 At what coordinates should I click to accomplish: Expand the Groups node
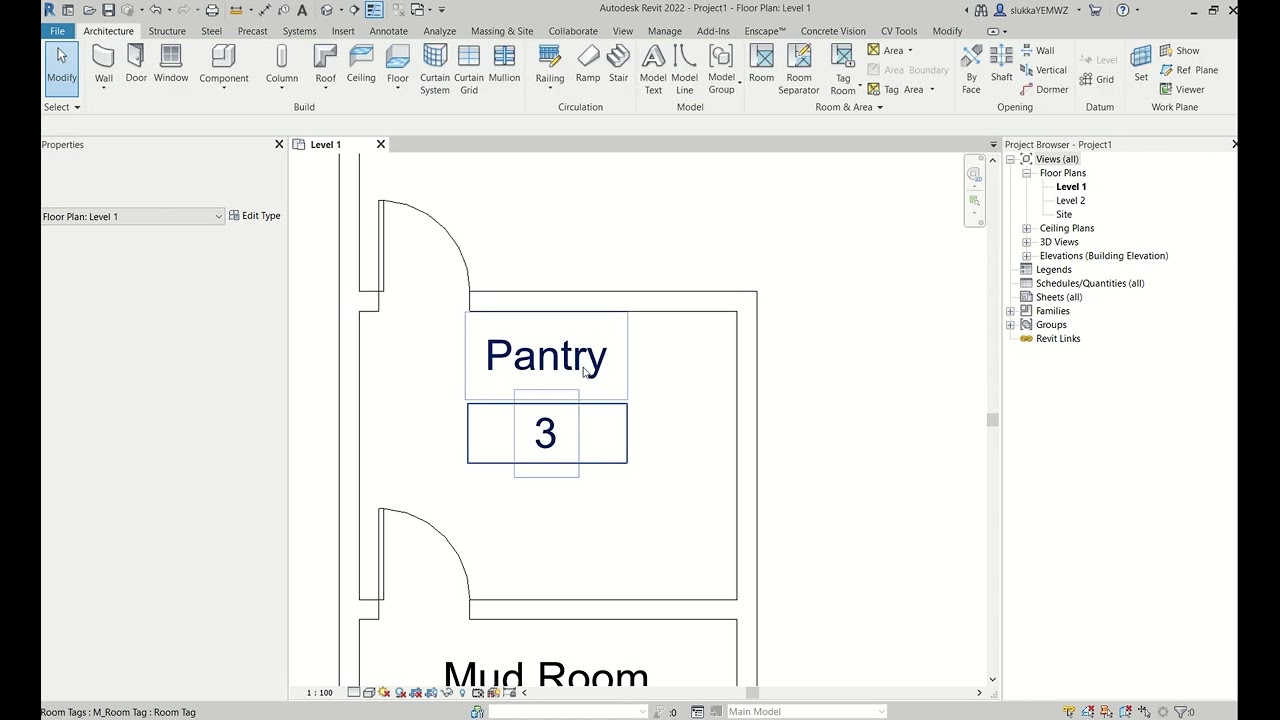pyautogui.click(x=1010, y=325)
